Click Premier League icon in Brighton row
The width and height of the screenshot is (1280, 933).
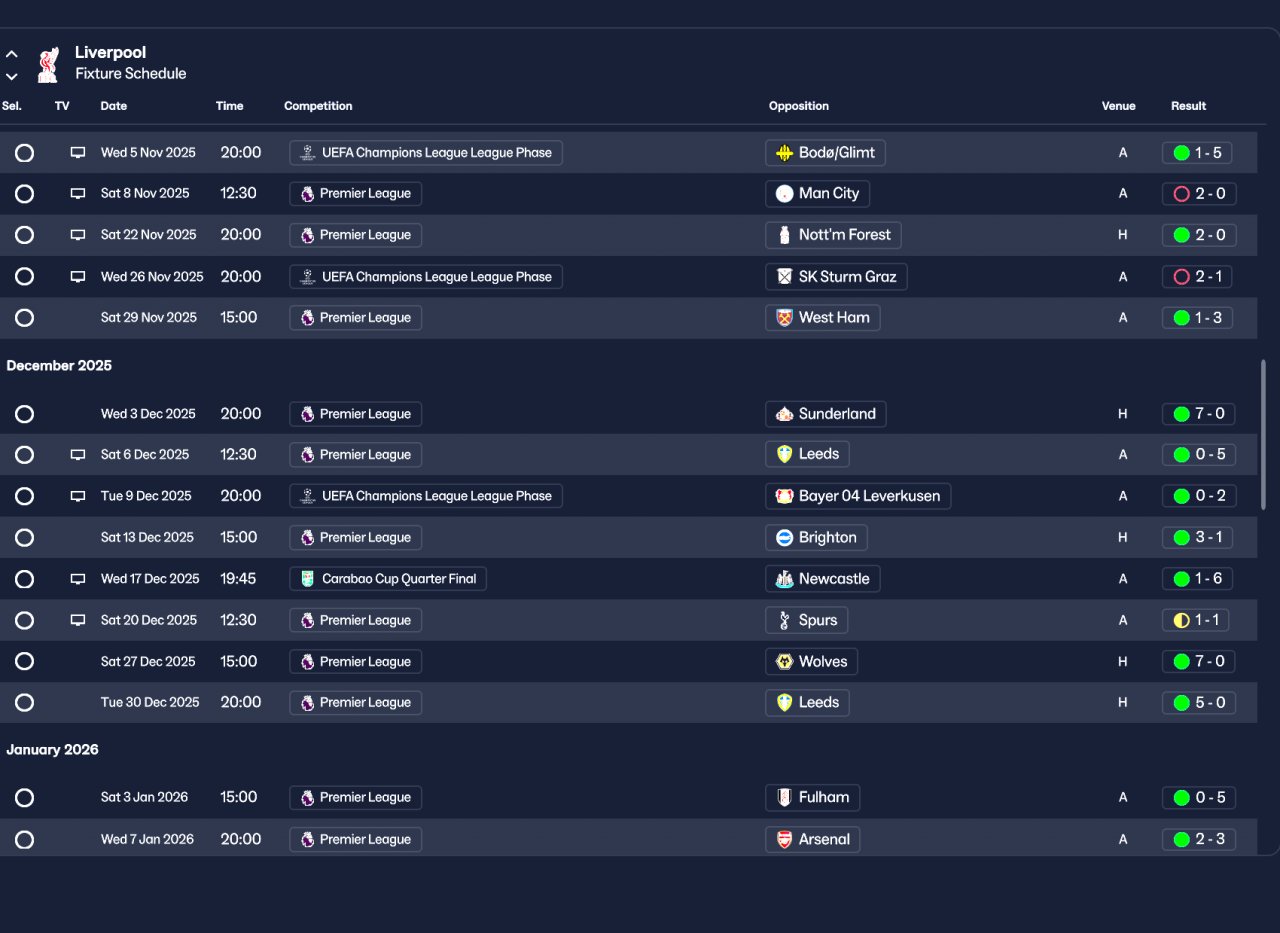pyautogui.click(x=307, y=538)
